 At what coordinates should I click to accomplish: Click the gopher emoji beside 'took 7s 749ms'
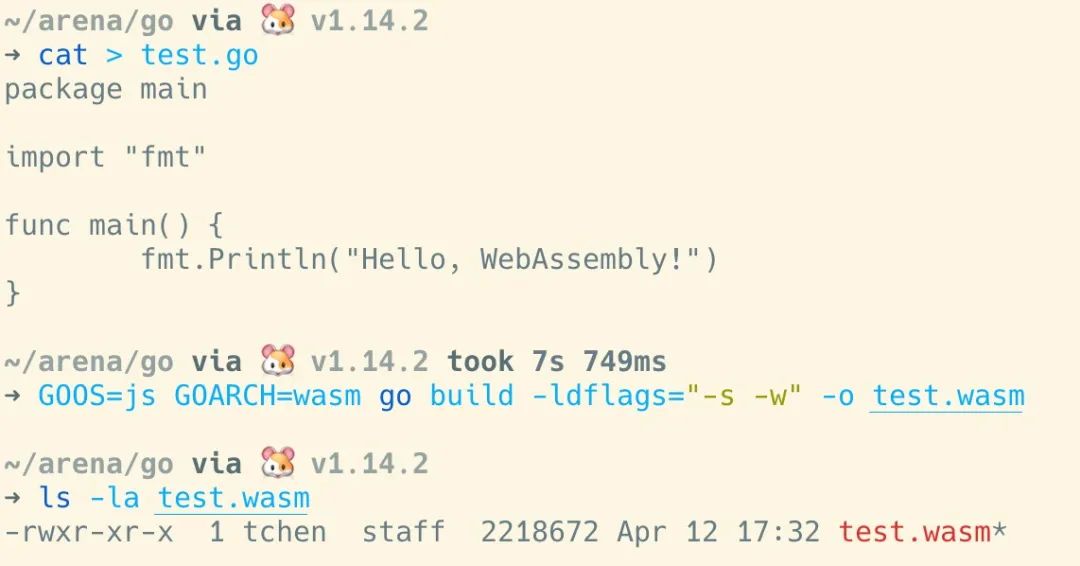pyautogui.click(x=278, y=360)
